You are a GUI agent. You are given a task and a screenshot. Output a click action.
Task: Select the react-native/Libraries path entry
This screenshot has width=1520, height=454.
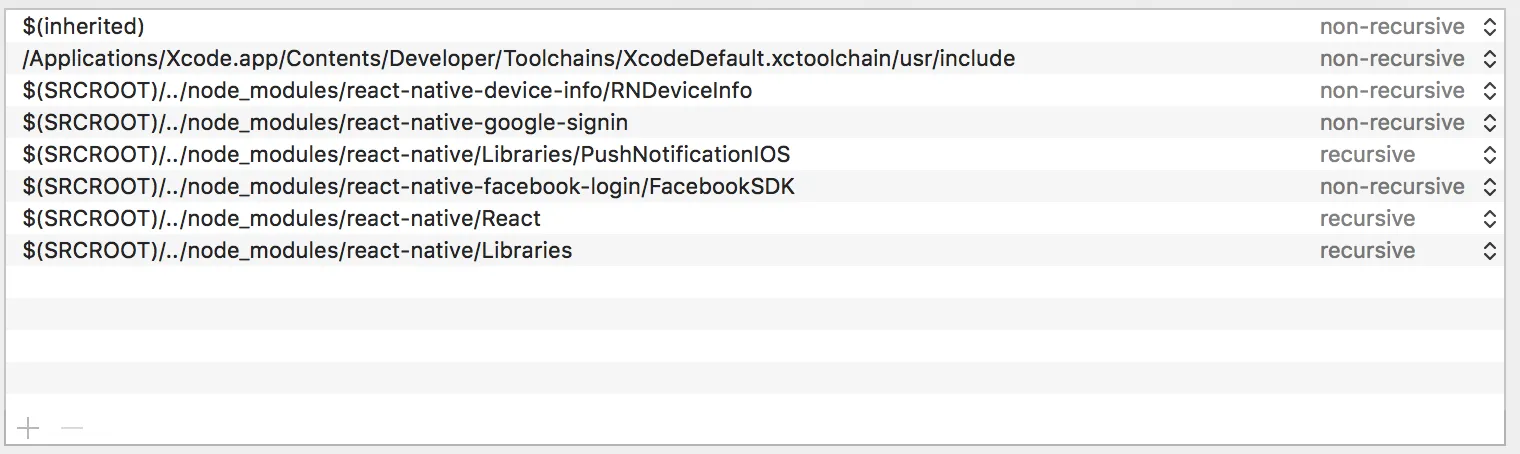click(297, 251)
